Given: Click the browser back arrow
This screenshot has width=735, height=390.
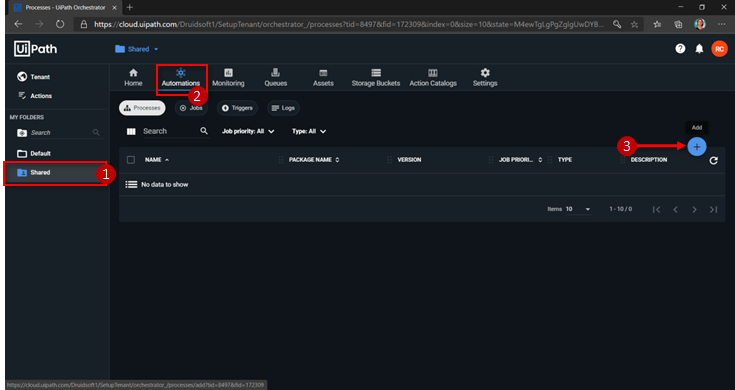Looking at the screenshot, I should pyautogui.click(x=18, y=24).
